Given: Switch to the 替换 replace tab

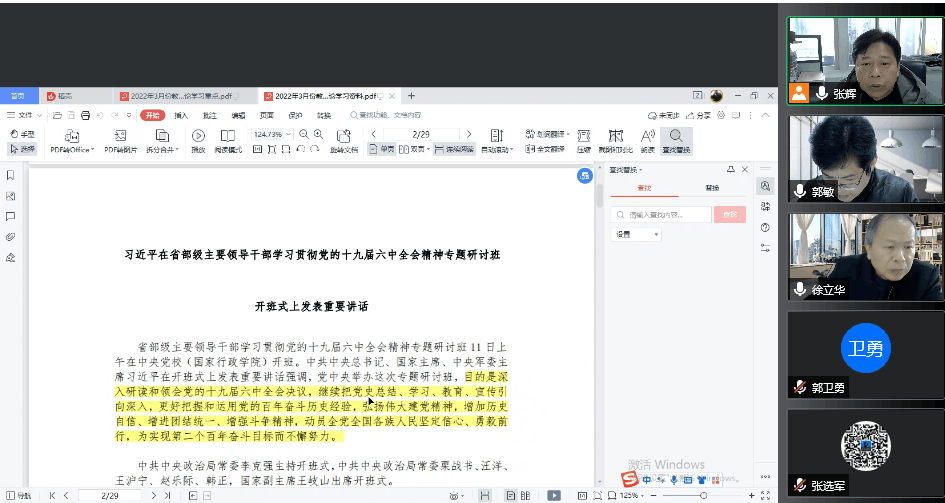Looking at the screenshot, I should (712, 188).
